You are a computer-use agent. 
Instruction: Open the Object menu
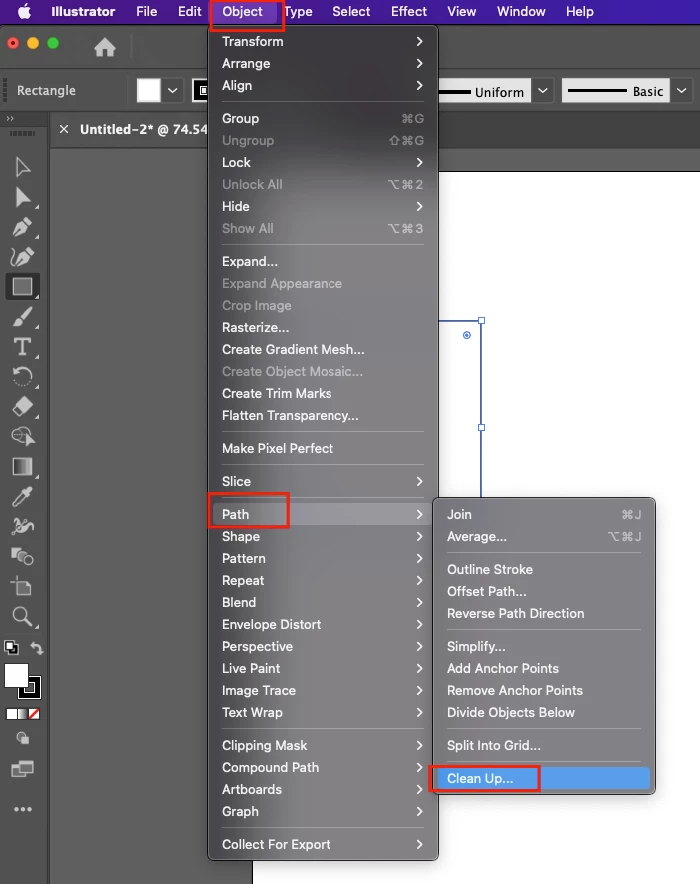(x=242, y=11)
